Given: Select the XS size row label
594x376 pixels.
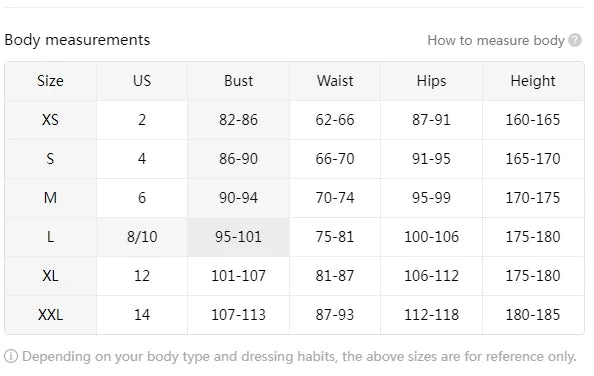Looking at the screenshot, I should pyautogui.click(x=50, y=120).
